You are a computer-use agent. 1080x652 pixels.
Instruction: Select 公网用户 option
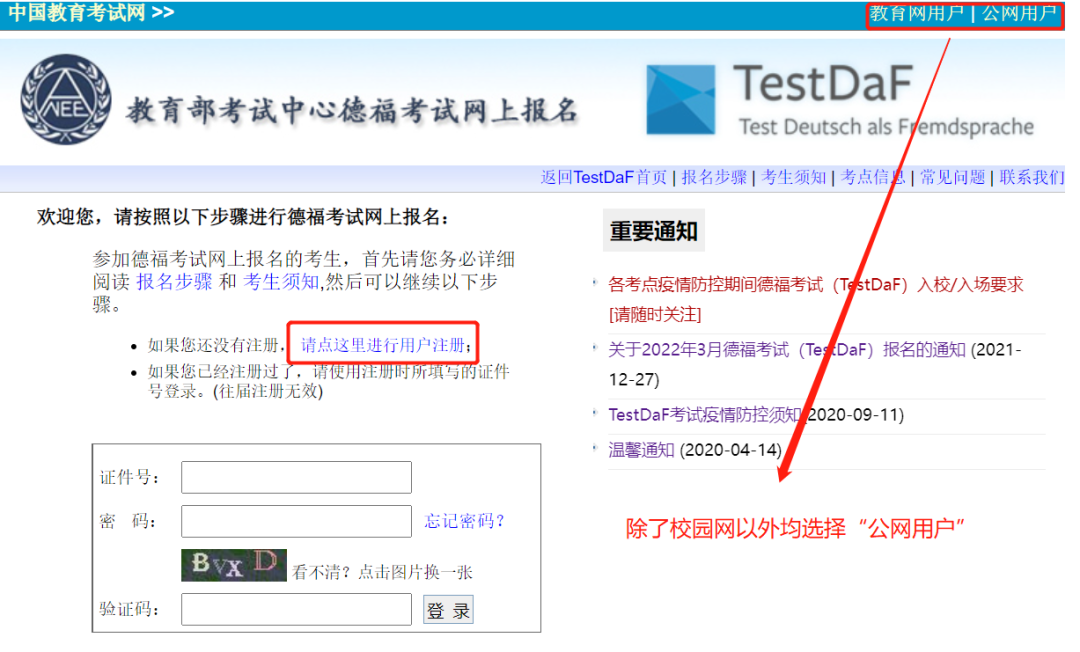[x=1019, y=13]
